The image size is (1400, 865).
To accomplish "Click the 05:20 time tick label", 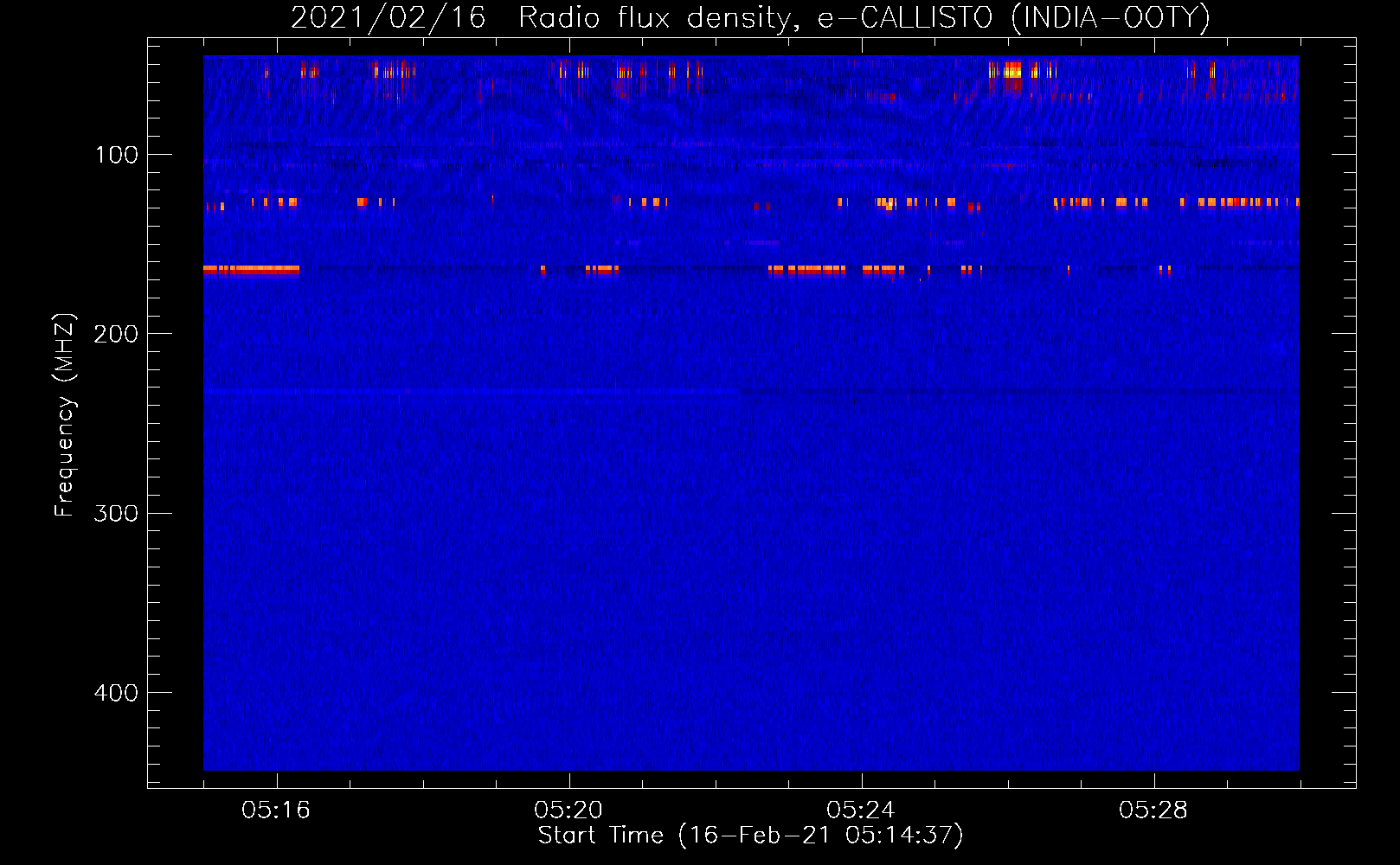I will (x=568, y=811).
